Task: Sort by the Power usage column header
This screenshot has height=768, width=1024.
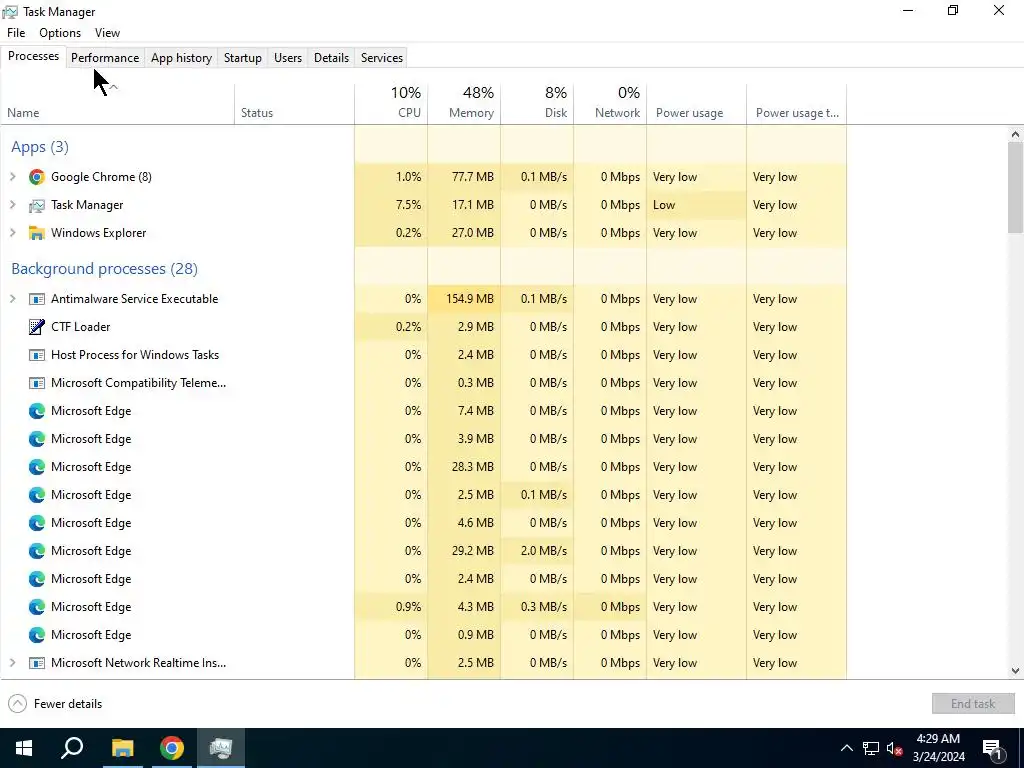Action: [697, 104]
